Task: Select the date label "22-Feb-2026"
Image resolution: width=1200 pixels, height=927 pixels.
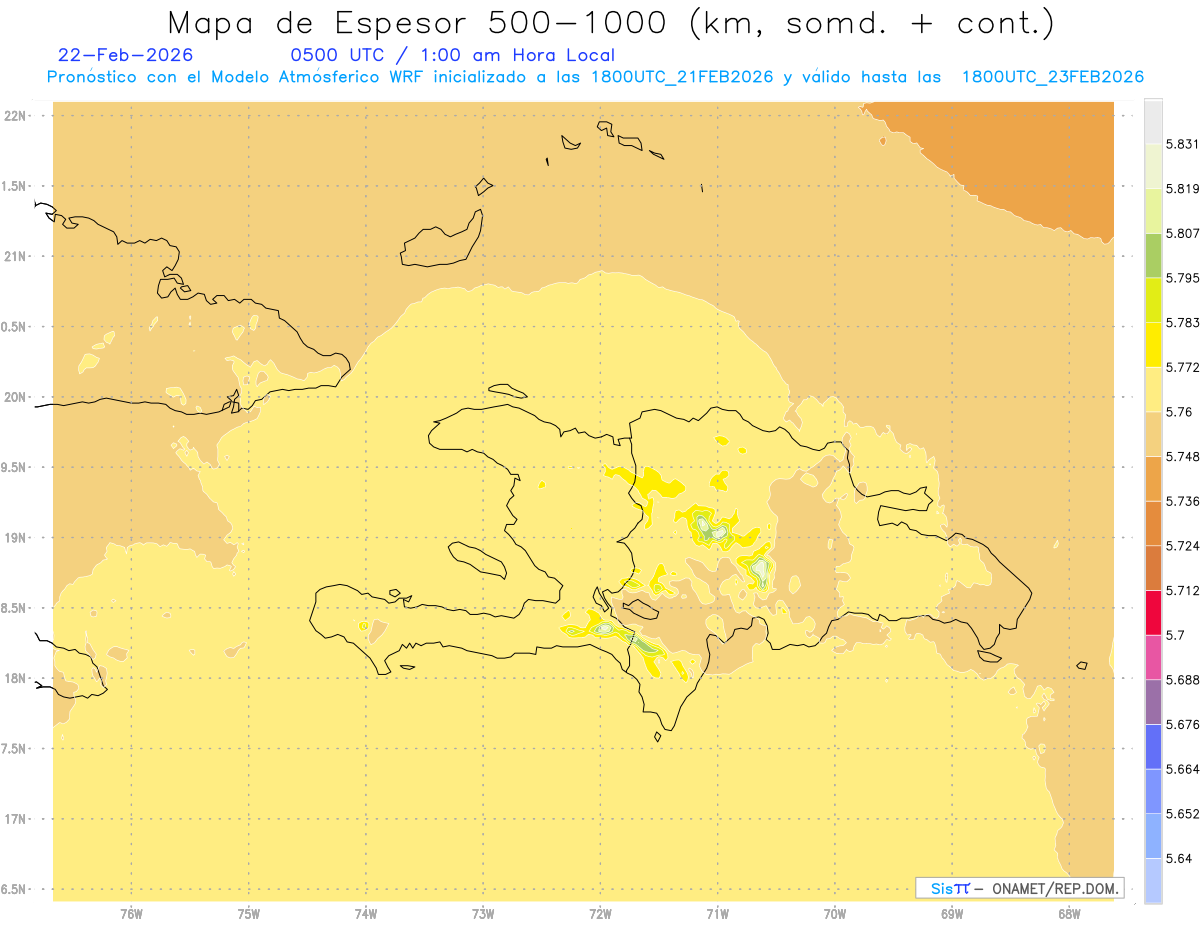Action: click(126, 56)
